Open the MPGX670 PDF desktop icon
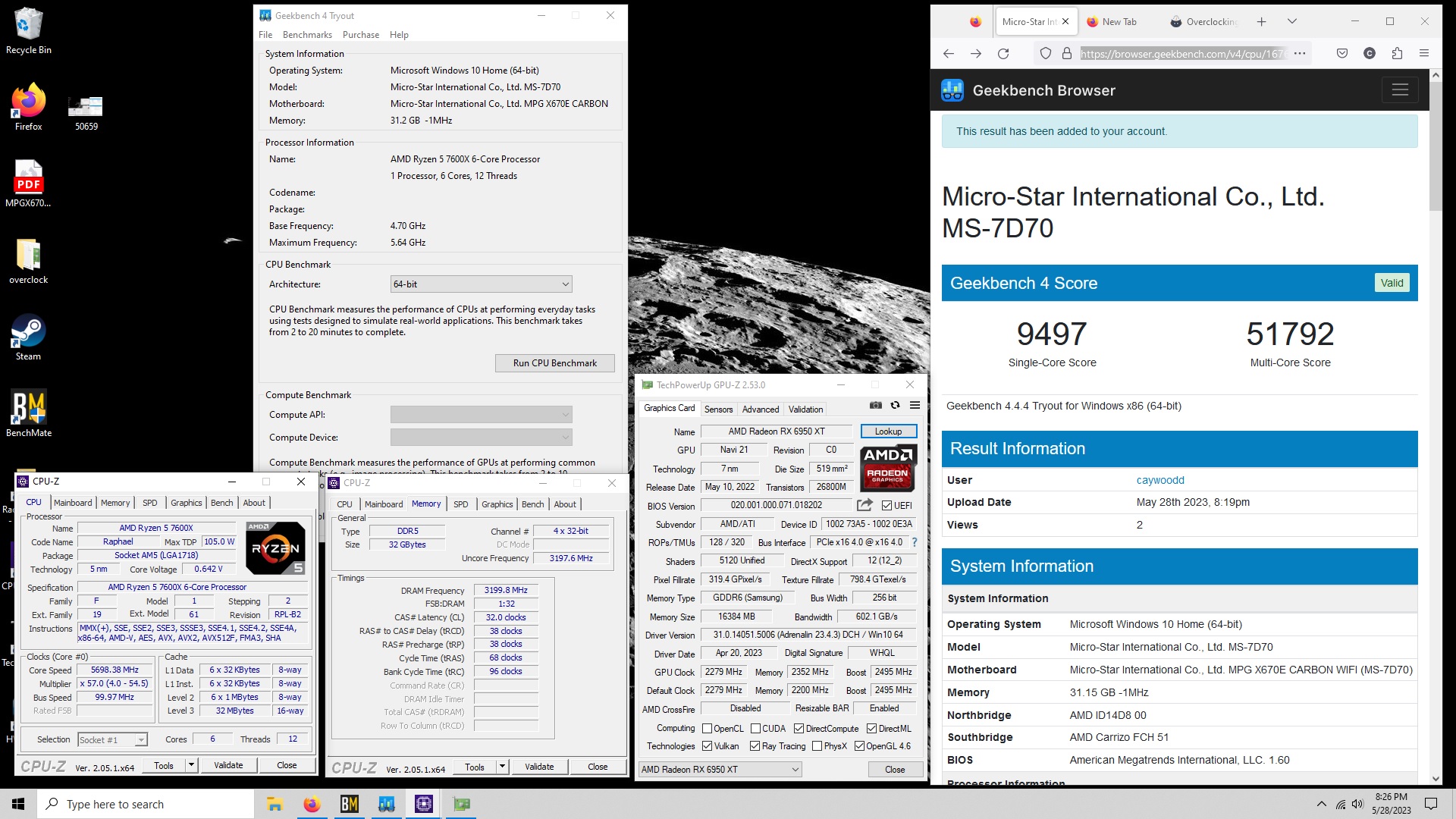 [x=28, y=184]
